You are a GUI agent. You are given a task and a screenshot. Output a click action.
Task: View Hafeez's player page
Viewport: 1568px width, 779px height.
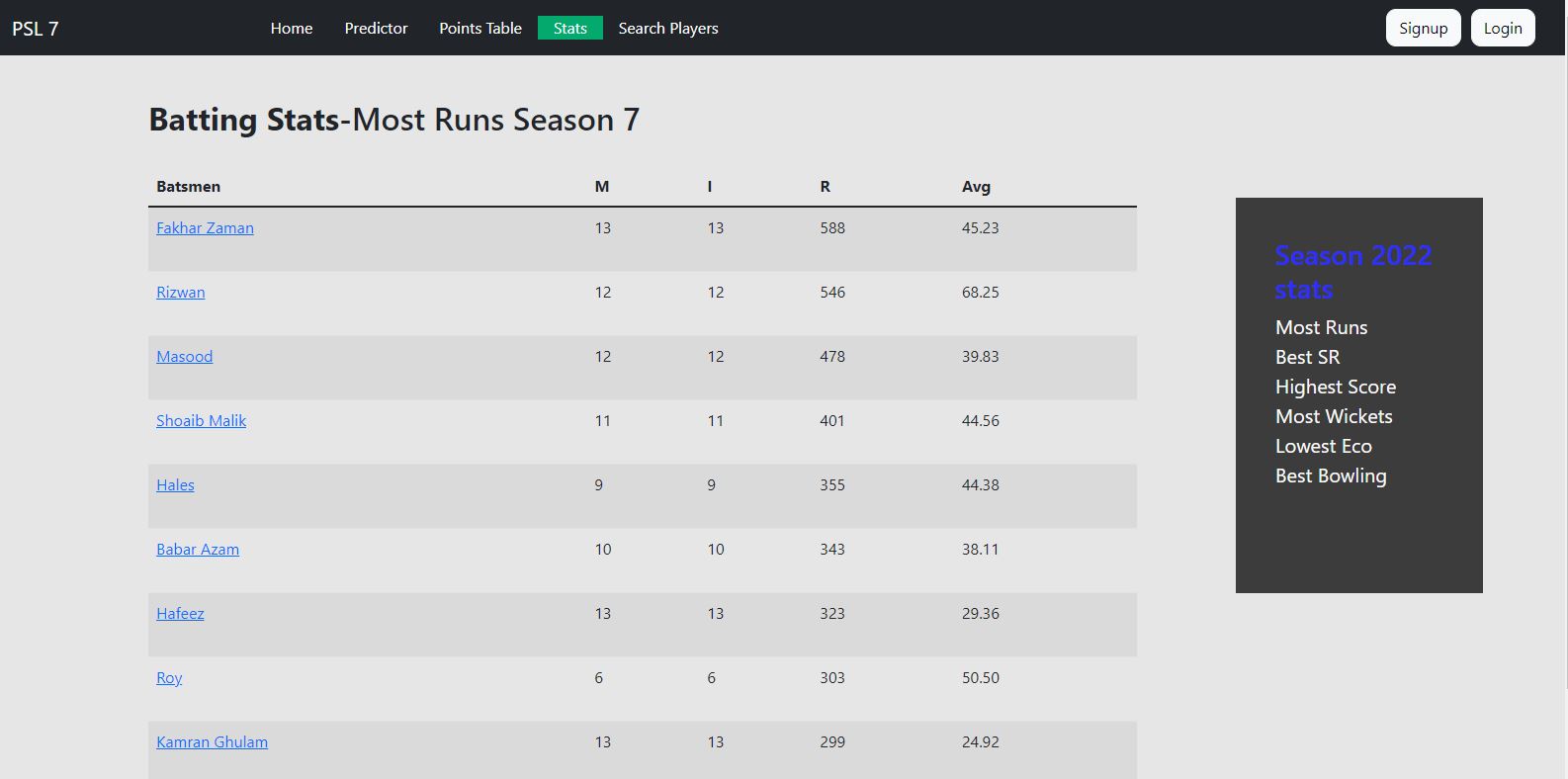click(180, 614)
